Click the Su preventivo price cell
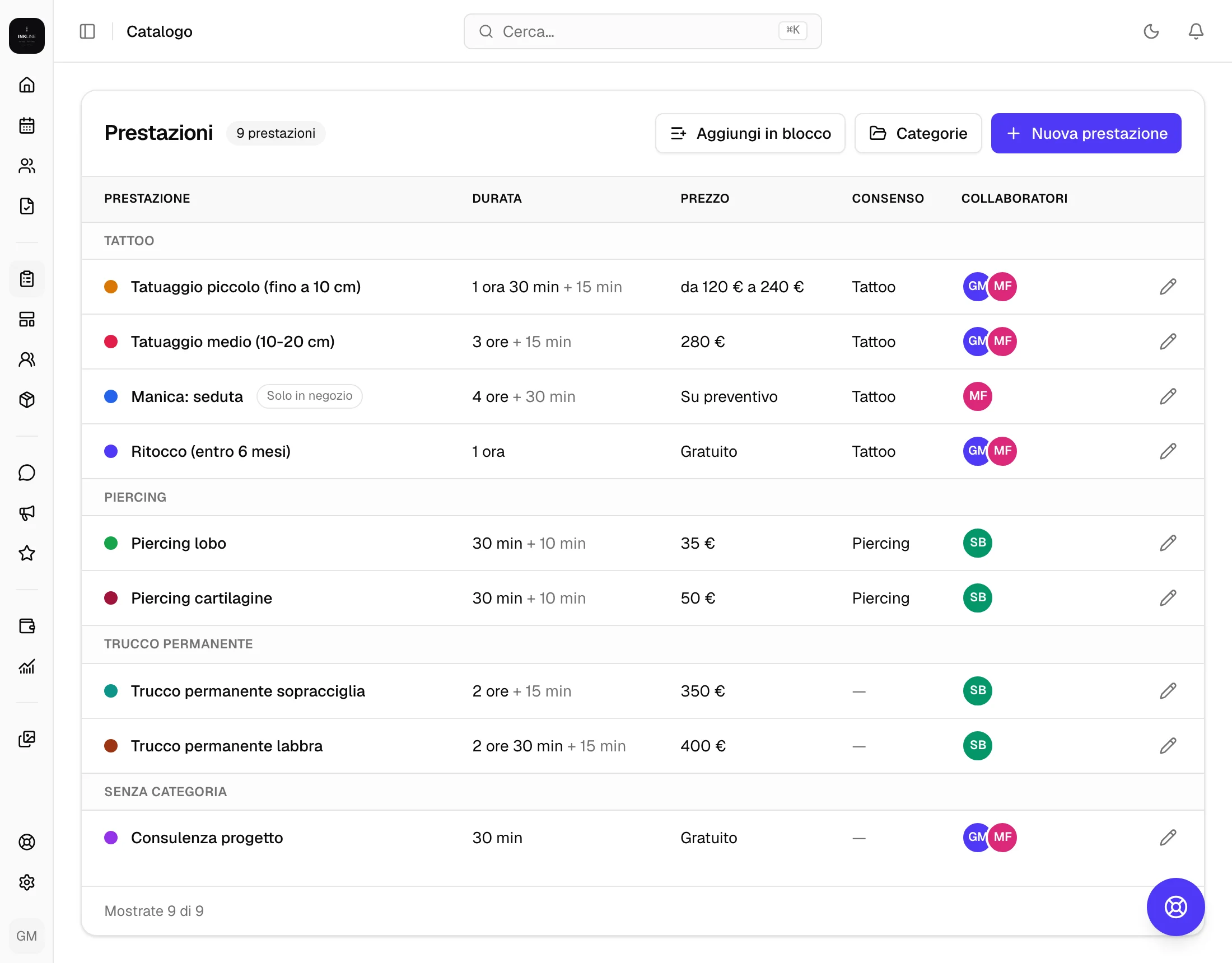1232x963 pixels. point(729,396)
